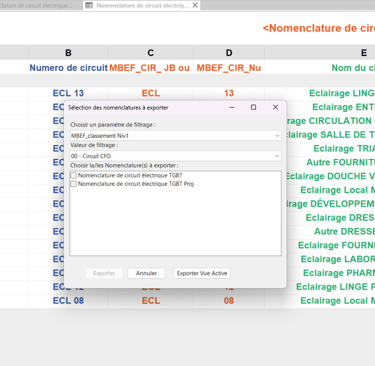Select the ECL 13 cell
Screen dimensions: 375x366
68,93
